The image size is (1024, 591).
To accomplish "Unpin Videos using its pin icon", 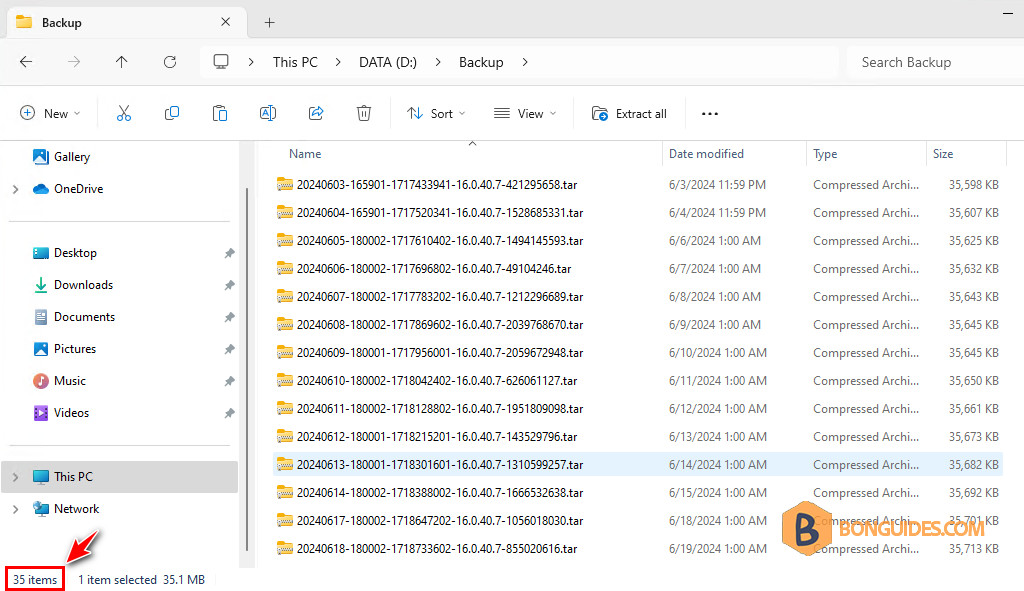I will click(229, 413).
